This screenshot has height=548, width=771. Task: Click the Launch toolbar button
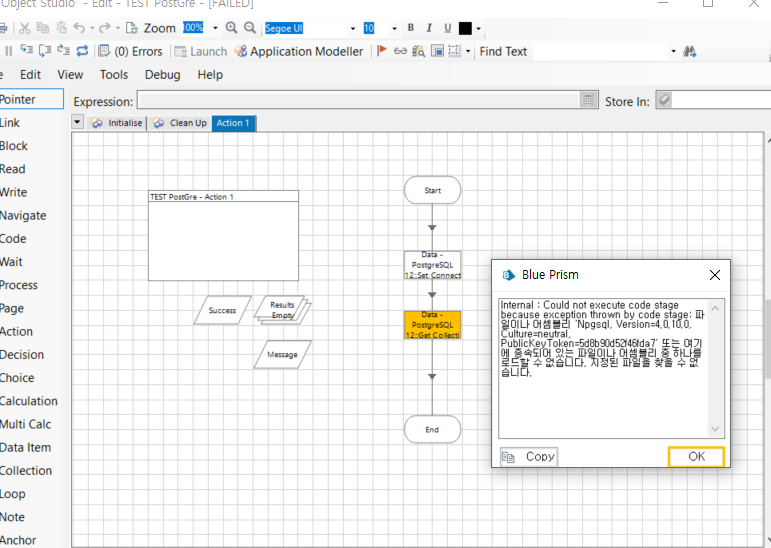(201, 51)
